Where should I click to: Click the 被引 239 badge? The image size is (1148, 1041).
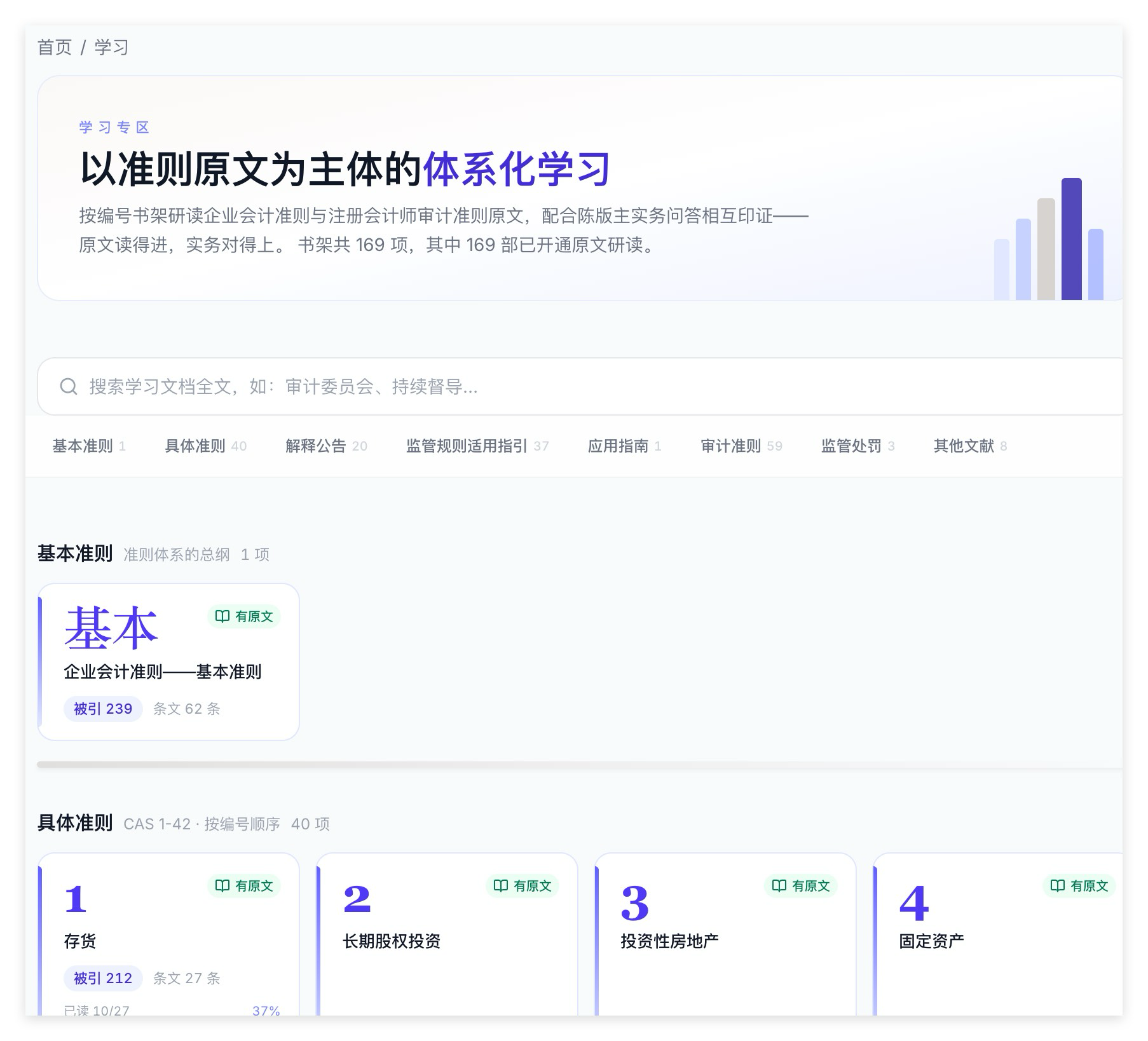point(103,709)
